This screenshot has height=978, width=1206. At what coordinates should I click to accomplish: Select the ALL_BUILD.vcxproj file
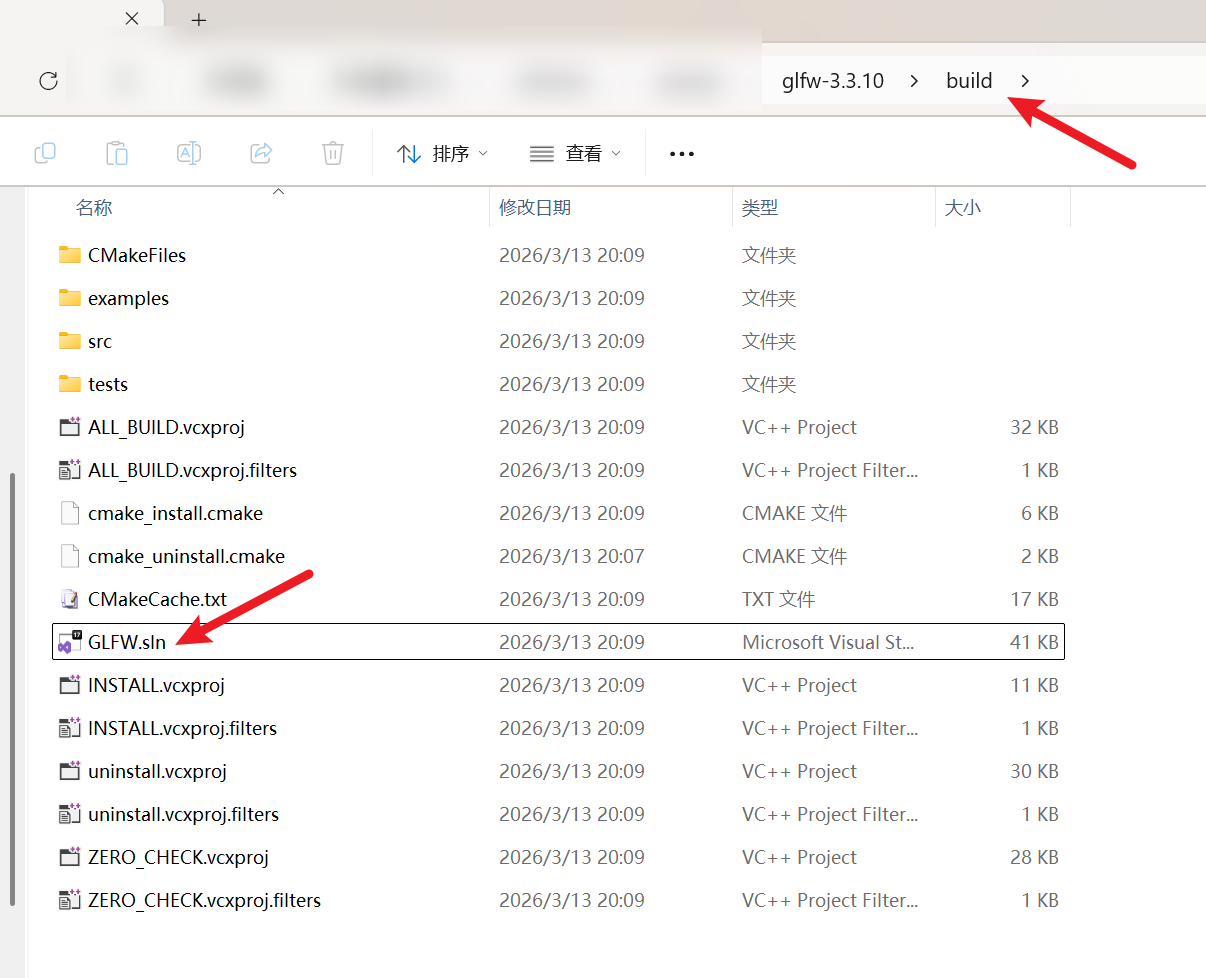pos(166,427)
